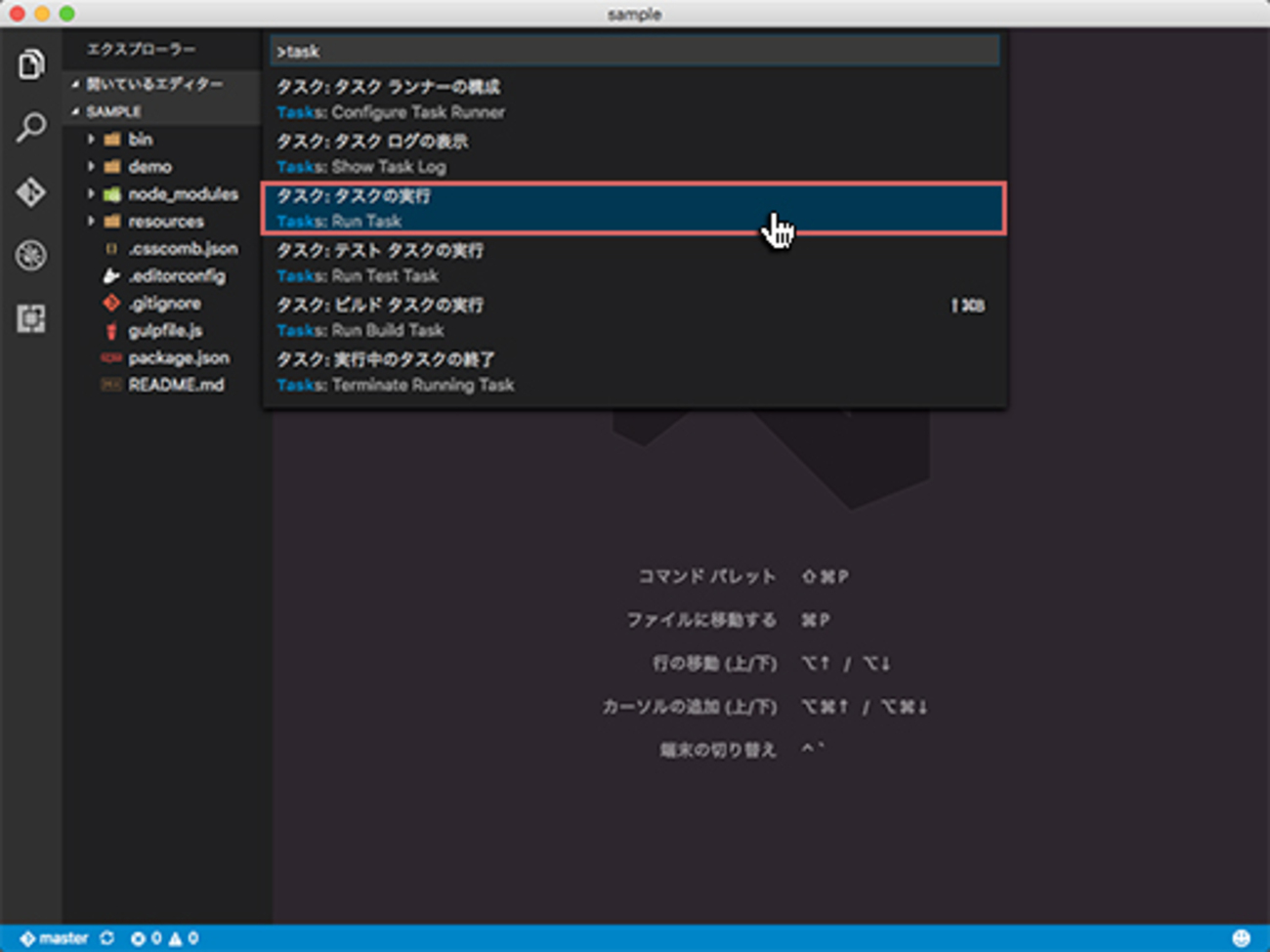Open errors and warnings count in status bar
Viewport: 1270px width, 952px height.
[164, 937]
